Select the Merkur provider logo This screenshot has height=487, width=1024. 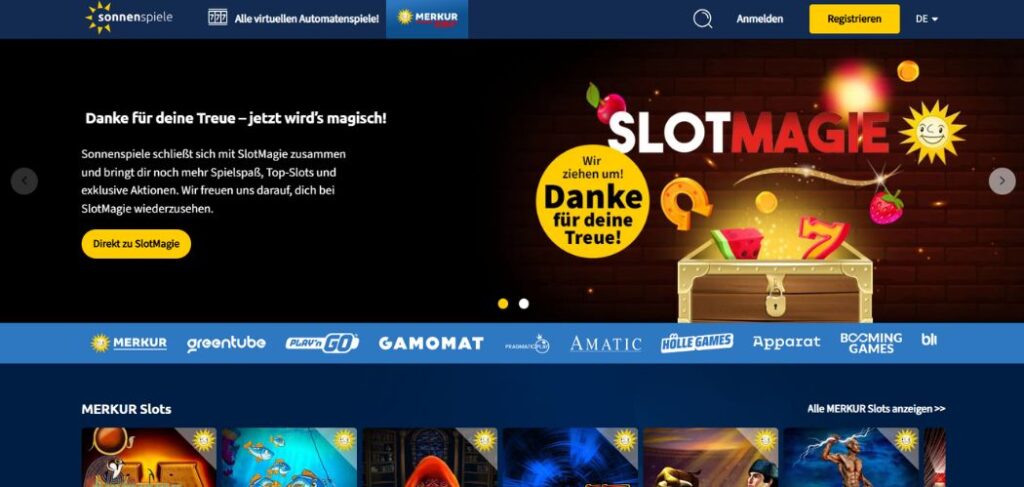(x=129, y=343)
